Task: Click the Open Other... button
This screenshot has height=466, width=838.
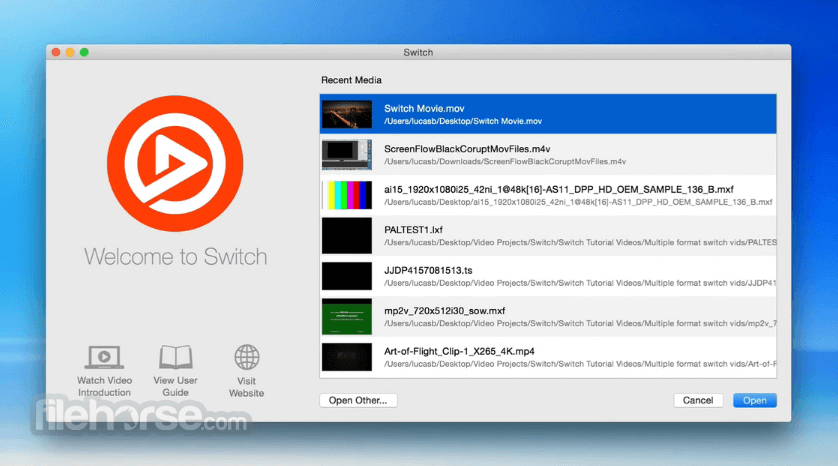Action: pos(358,400)
